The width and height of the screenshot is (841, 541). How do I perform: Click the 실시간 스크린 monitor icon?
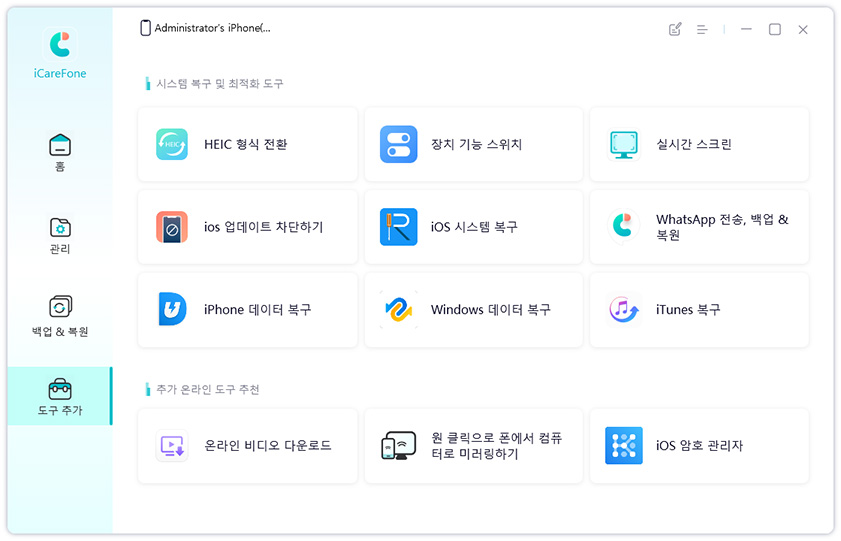(624, 144)
